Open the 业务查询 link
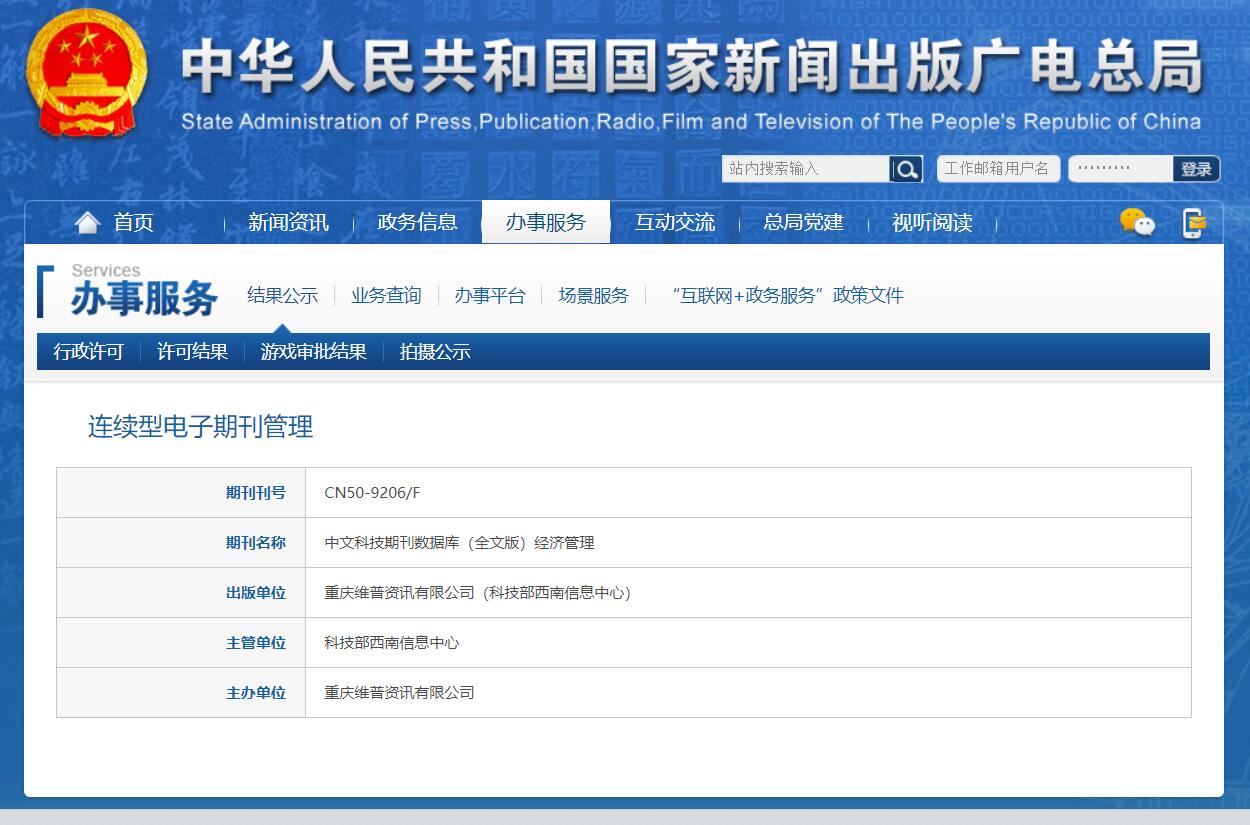The width and height of the screenshot is (1250, 825). tap(386, 295)
